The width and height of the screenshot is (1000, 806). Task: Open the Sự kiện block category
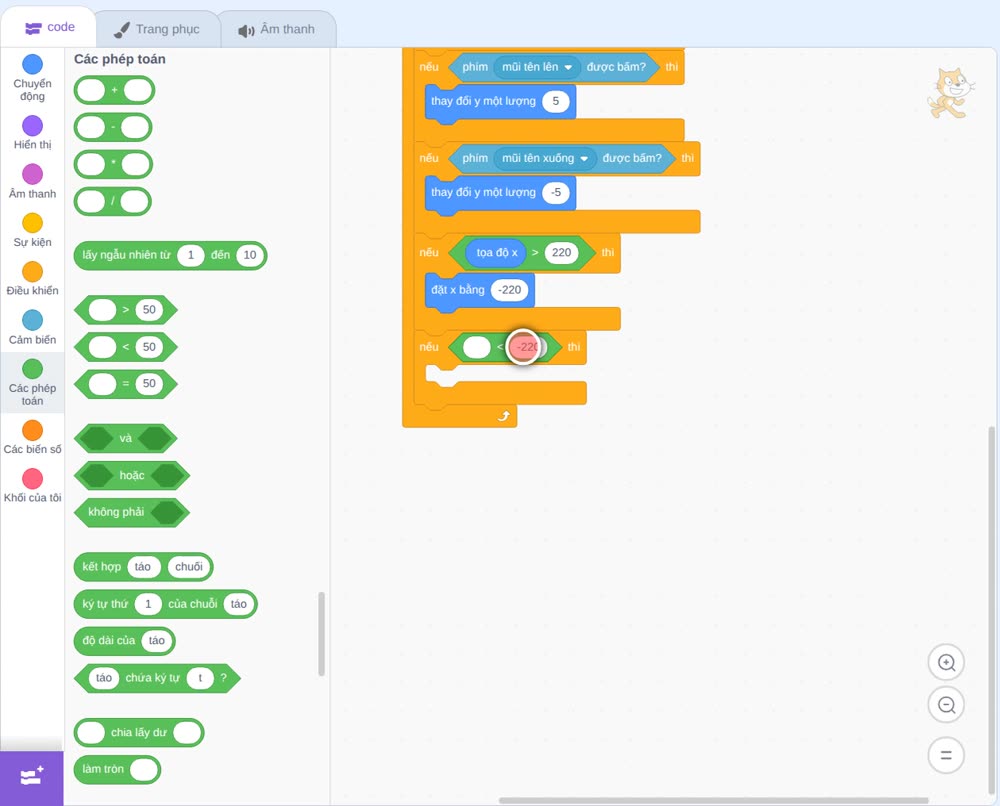[x=32, y=230]
